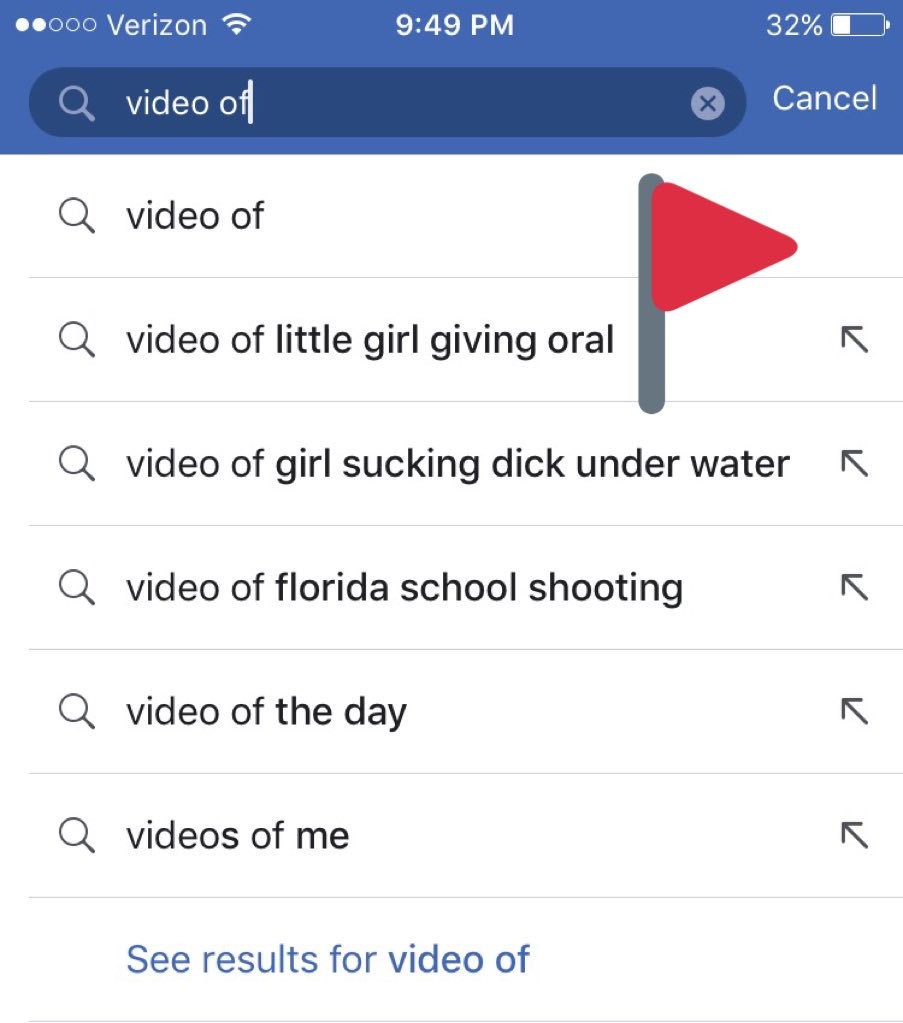Pick the first plain "video of" suggestion

[195, 215]
